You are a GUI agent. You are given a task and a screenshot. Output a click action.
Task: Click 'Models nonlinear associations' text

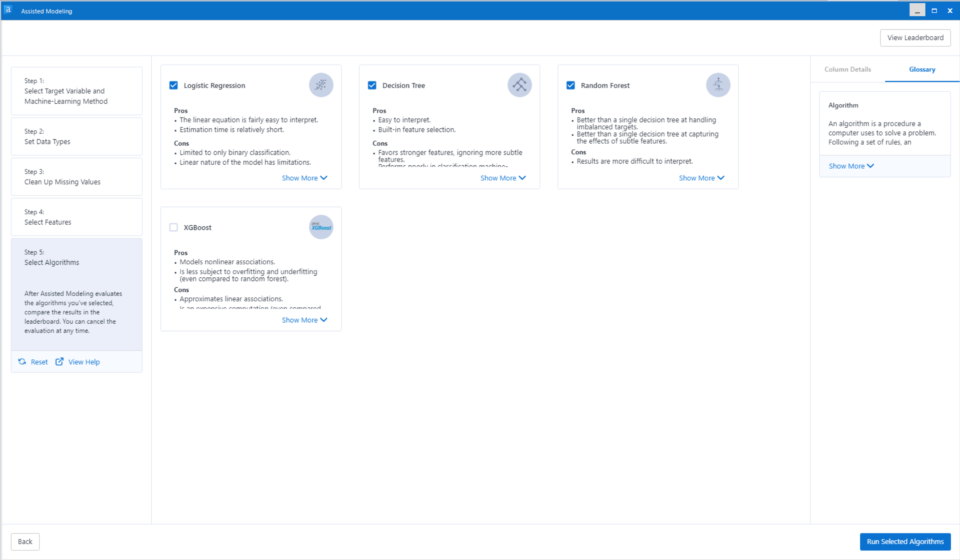pos(227,262)
